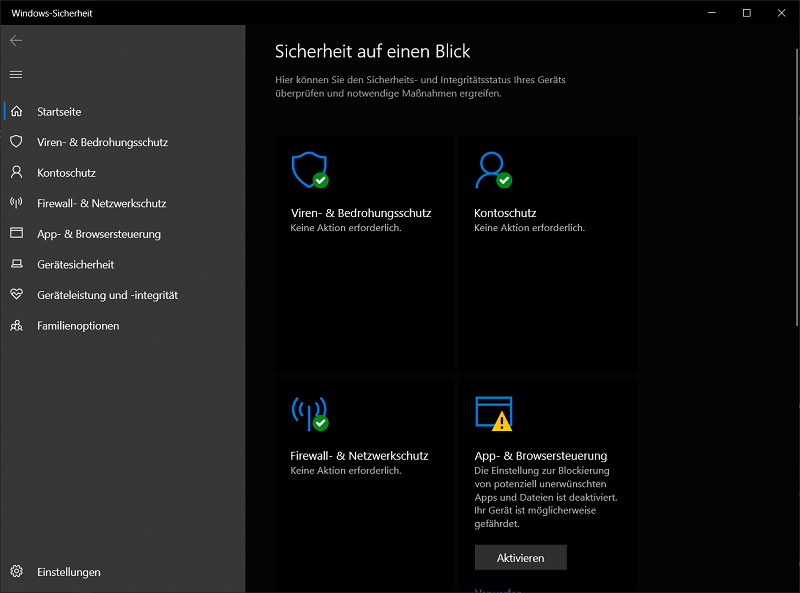The width and height of the screenshot is (800, 593).
Task: Click the home icon beside Startseite
Action: 16,111
